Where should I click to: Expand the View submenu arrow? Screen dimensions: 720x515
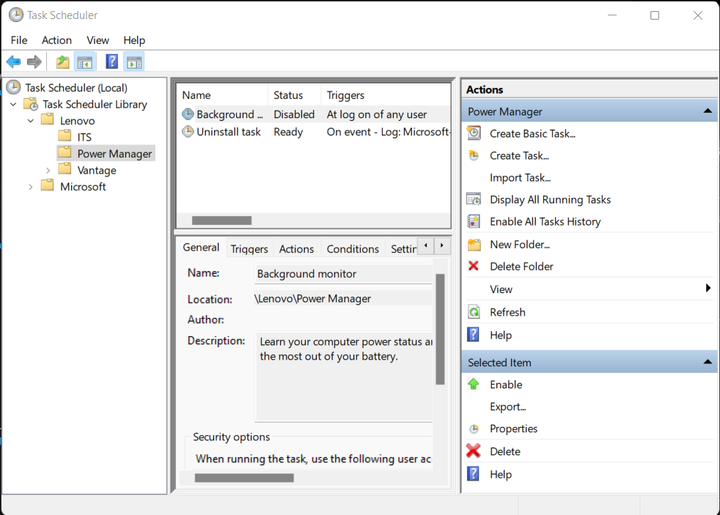coord(708,288)
